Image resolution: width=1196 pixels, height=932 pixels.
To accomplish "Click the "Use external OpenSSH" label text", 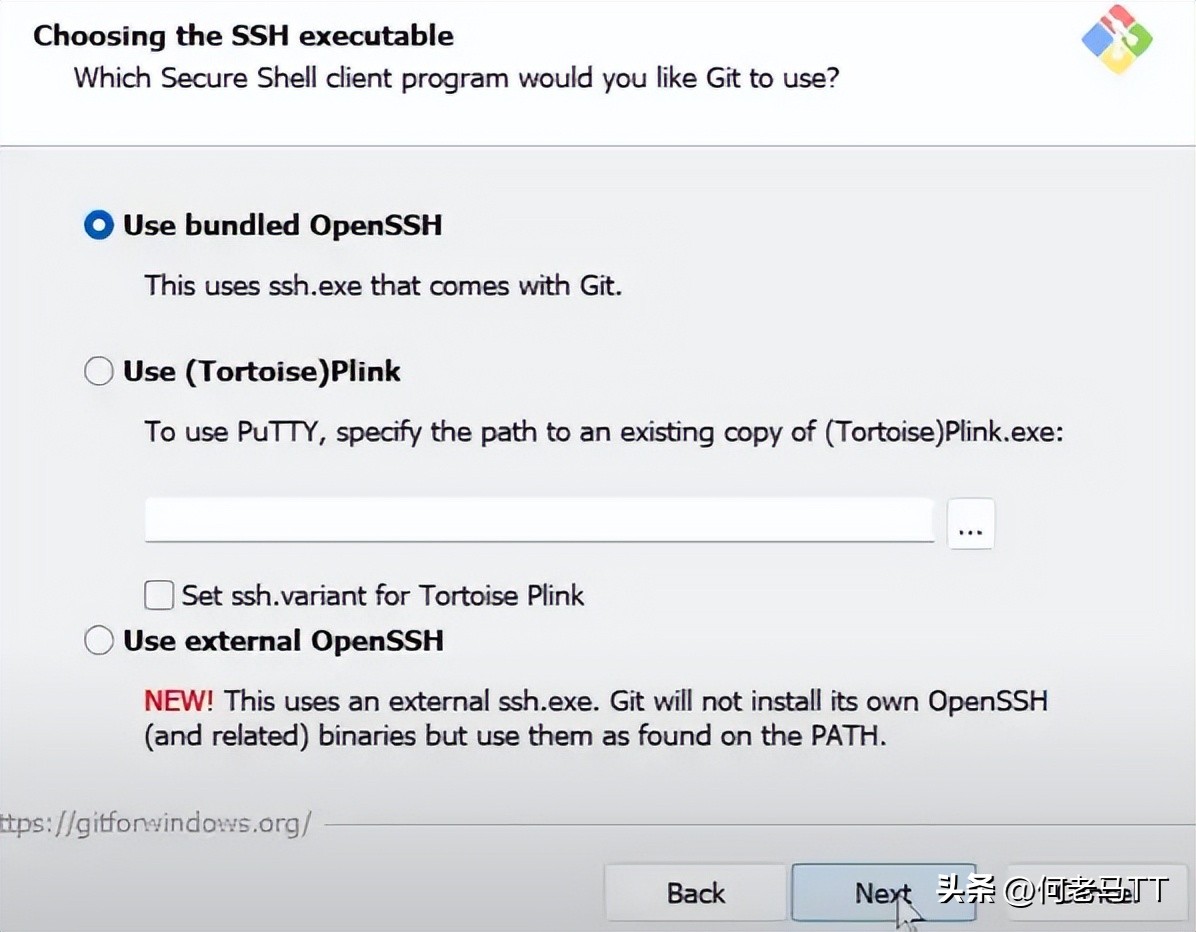I will [283, 640].
